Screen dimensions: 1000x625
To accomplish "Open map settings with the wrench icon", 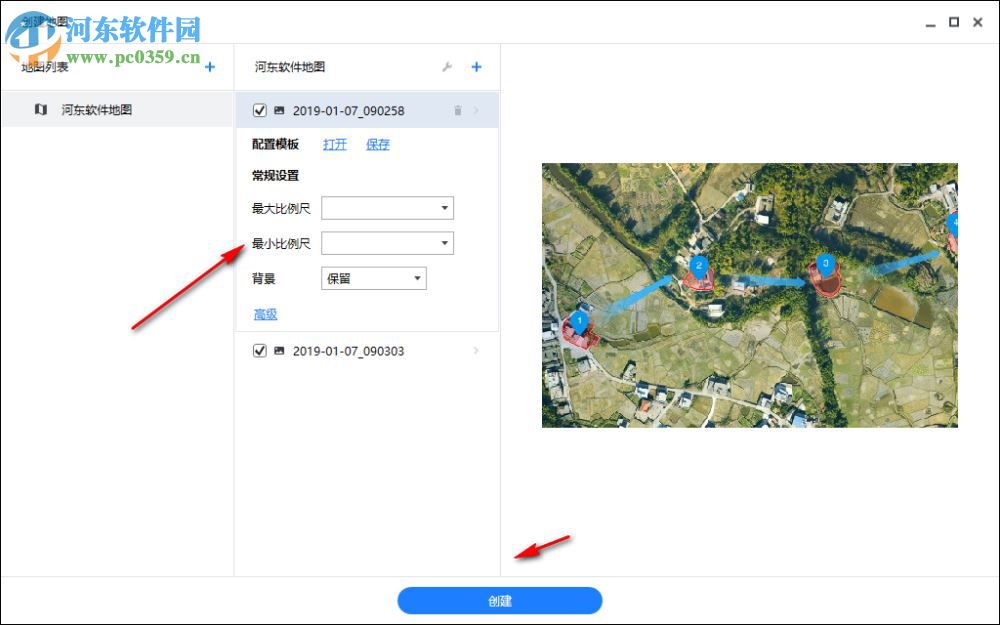I will [447, 67].
